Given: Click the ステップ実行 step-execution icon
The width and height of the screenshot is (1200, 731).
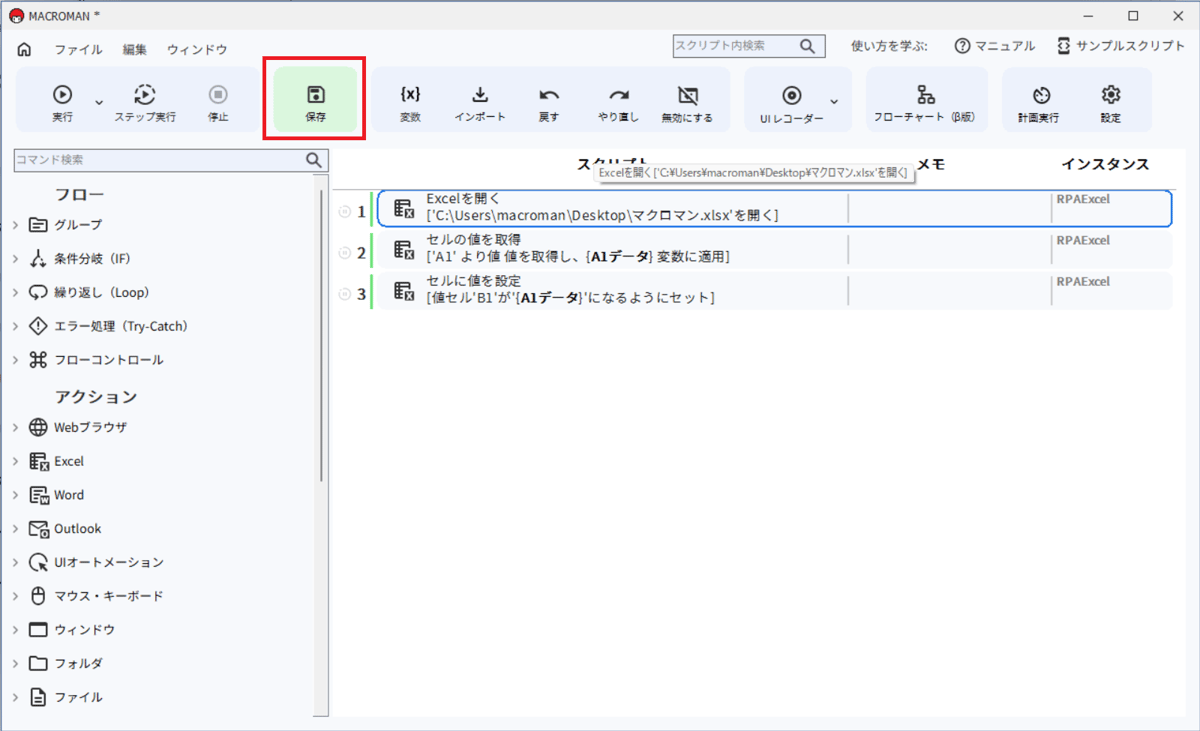Looking at the screenshot, I should (143, 100).
